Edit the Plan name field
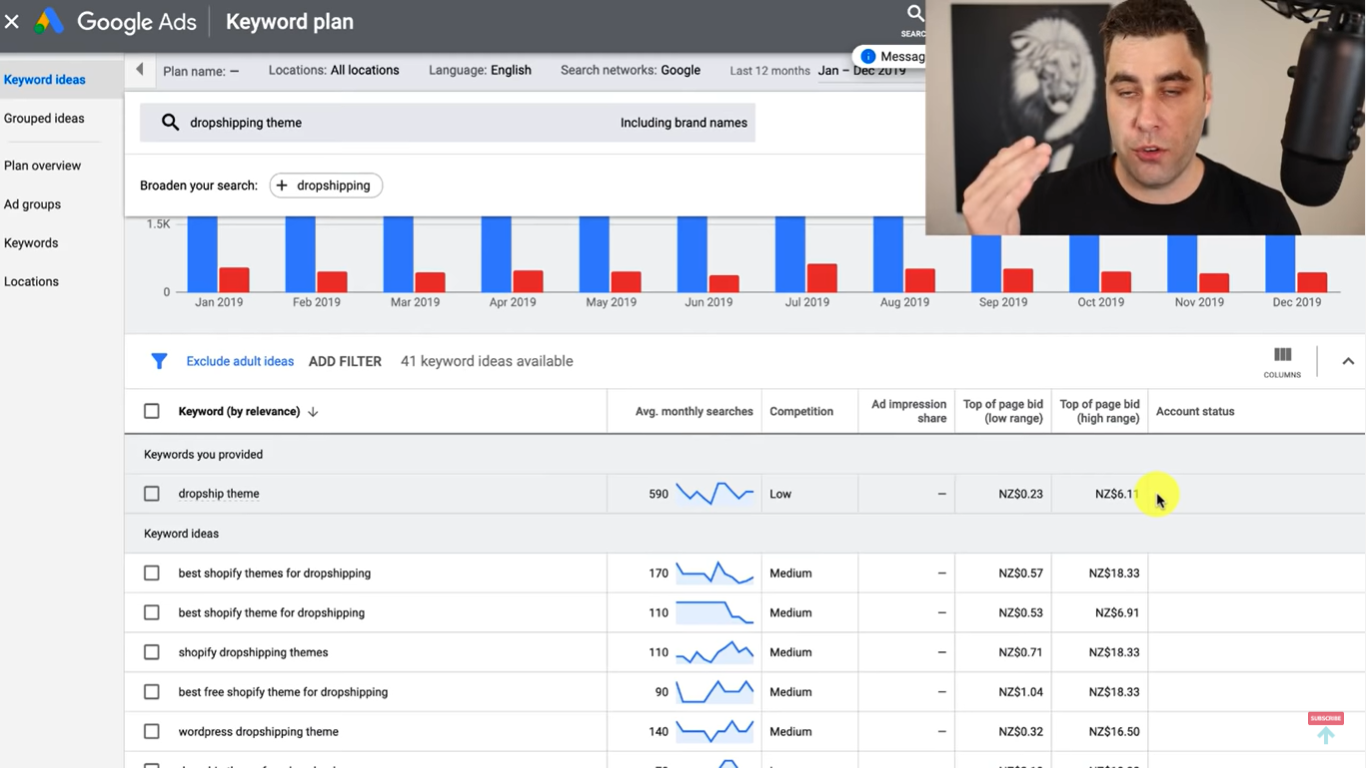1366x768 pixels. pyautogui.click(x=201, y=71)
